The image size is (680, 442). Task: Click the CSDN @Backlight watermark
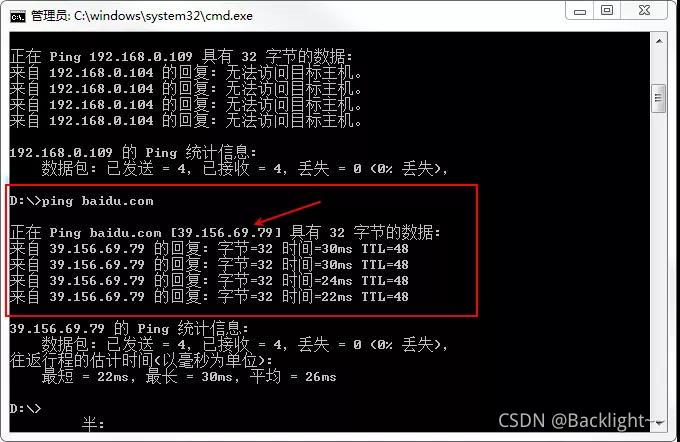[574, 421]
